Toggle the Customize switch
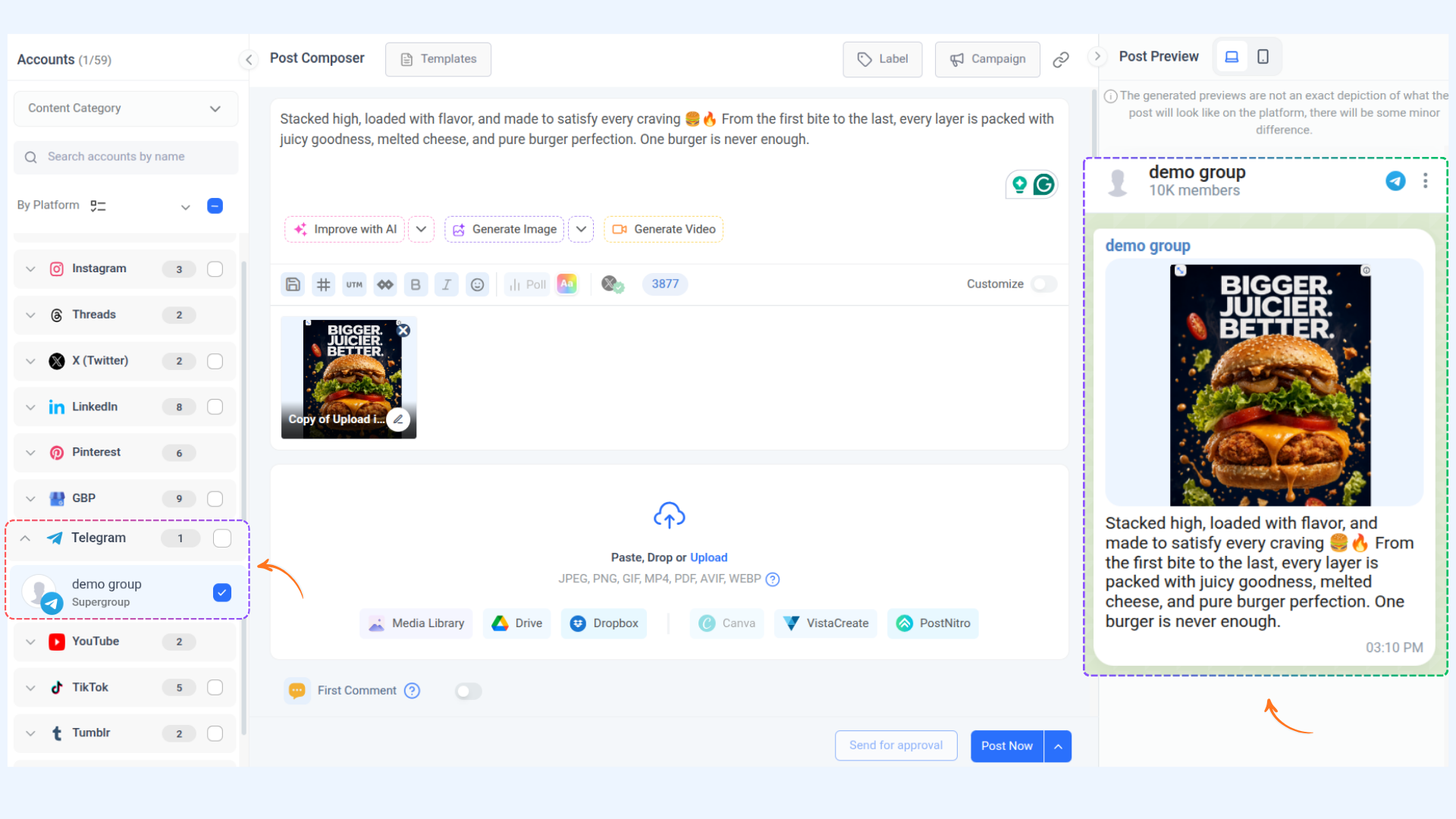The image size is (1456, 819). click(1043, 284)
